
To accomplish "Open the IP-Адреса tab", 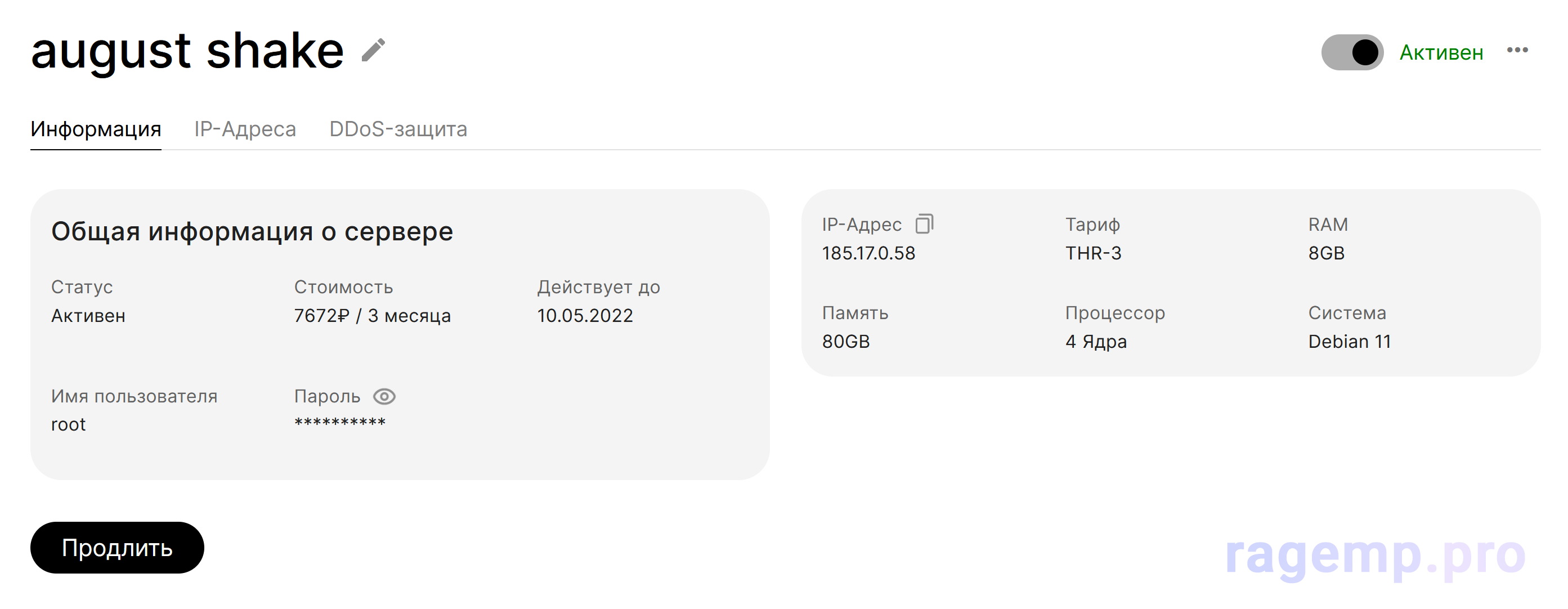I will point(245,129).
